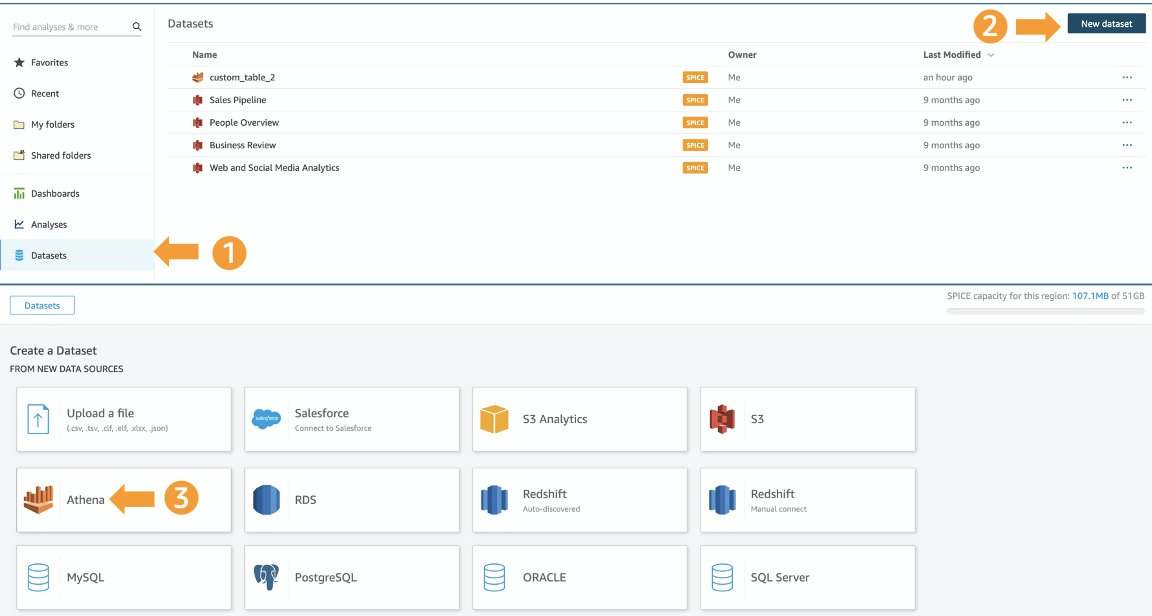This screenshot has height=616, width=1152.
Task: Click the Recent clock icon
Action: click(19, 93)
